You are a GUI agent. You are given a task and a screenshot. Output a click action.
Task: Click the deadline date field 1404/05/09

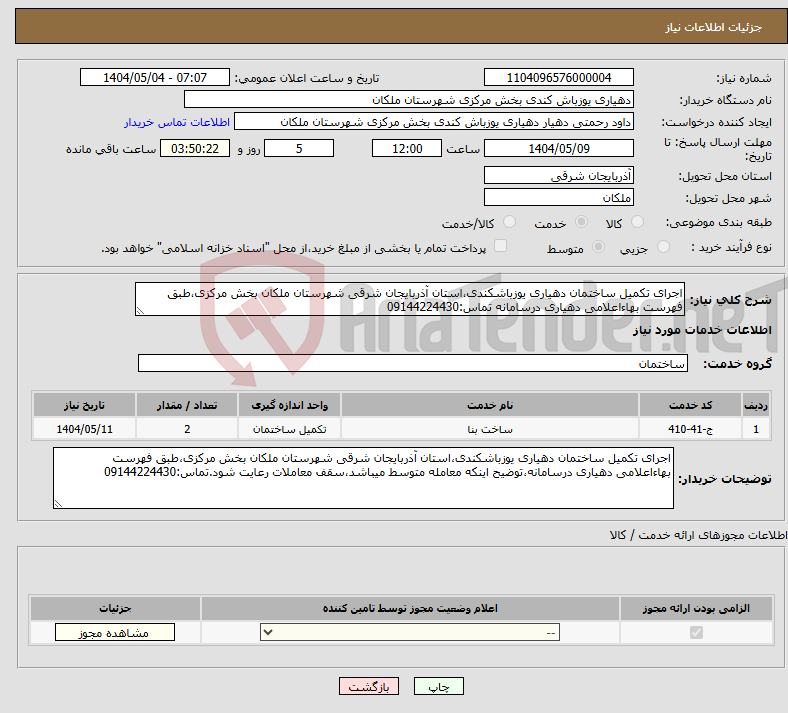558,148
